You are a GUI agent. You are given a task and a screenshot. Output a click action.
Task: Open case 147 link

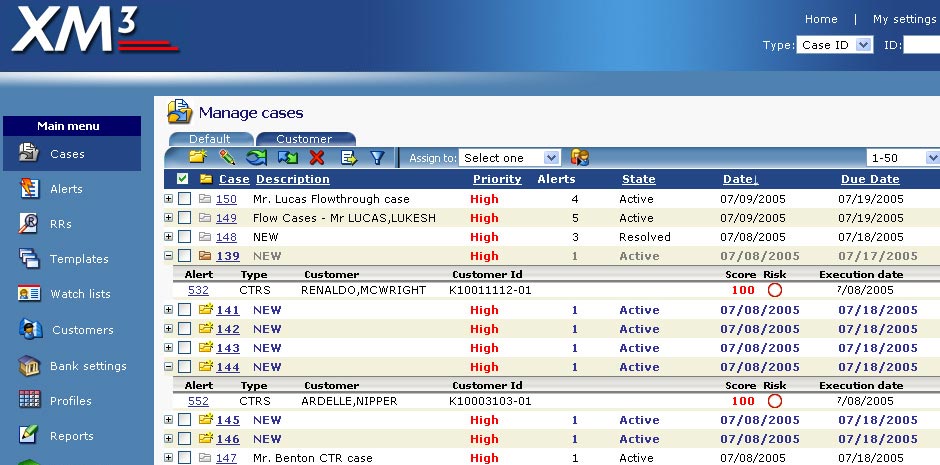[x=226, y=458]
